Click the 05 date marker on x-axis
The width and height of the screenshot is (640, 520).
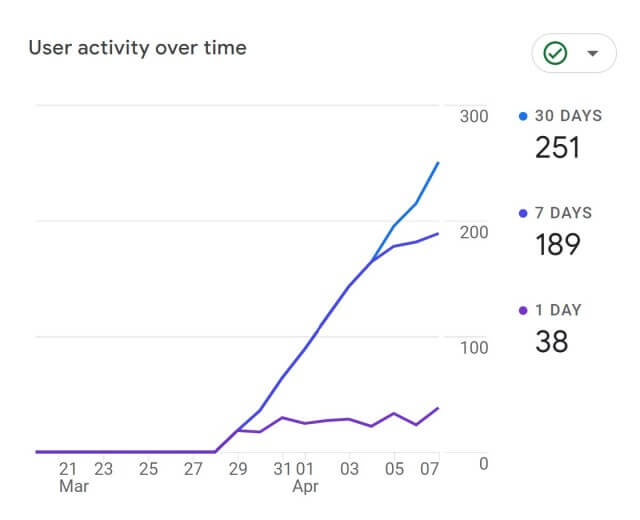coord(394,469)
